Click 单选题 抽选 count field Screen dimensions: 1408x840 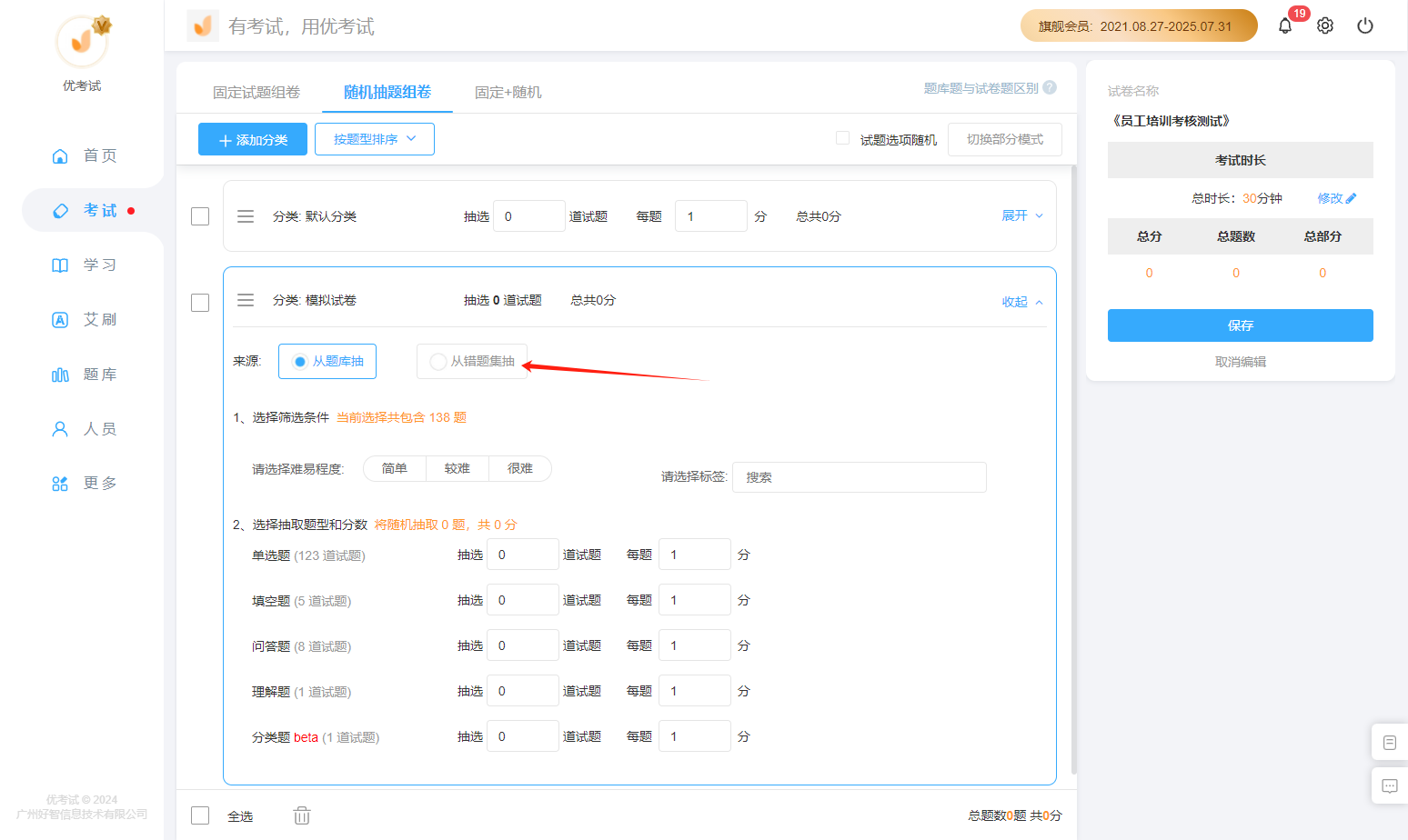click(523, 555)
